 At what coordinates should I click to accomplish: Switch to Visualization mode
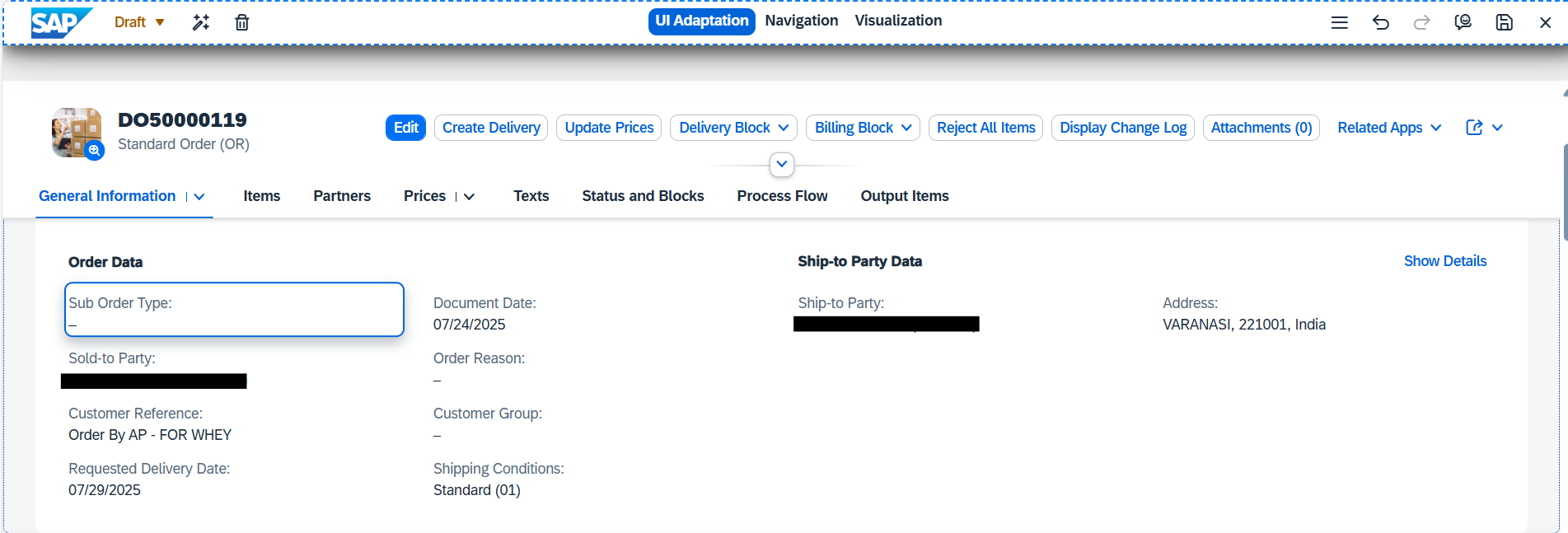[898, 21]
